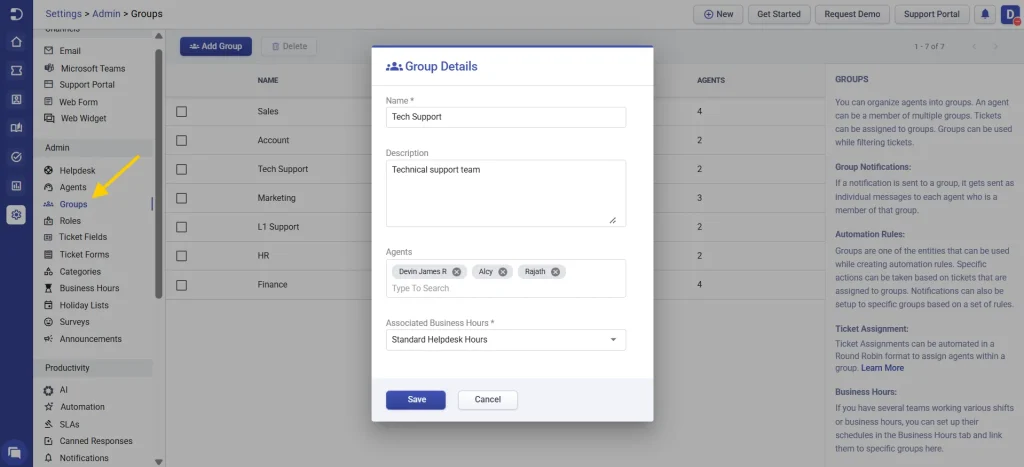Cancel the Group Details dialog
This screenshot has width=1024, height=467.
[487, 400]
